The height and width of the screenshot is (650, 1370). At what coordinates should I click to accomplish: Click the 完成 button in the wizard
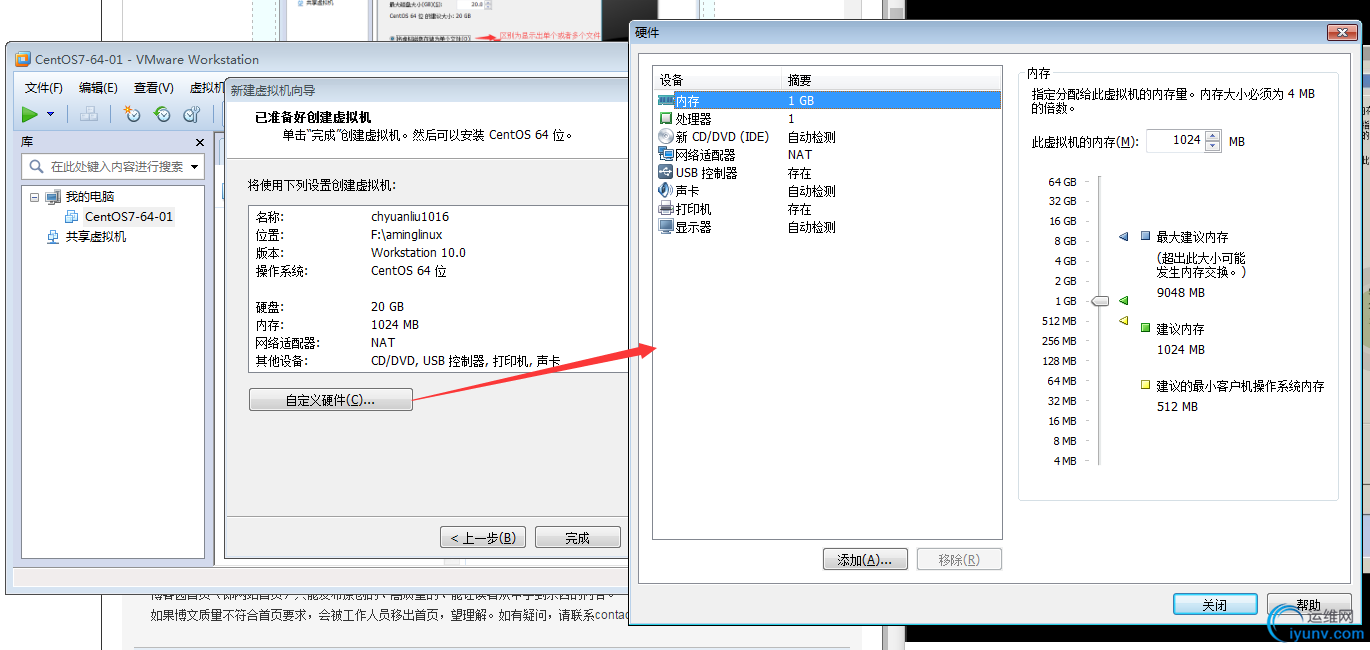click(577, 538)
